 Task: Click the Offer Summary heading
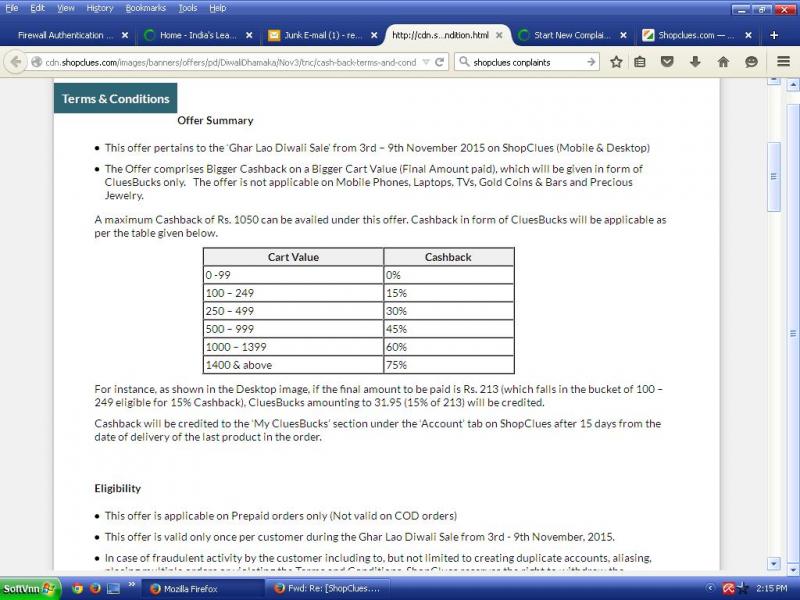coord(215,120)
